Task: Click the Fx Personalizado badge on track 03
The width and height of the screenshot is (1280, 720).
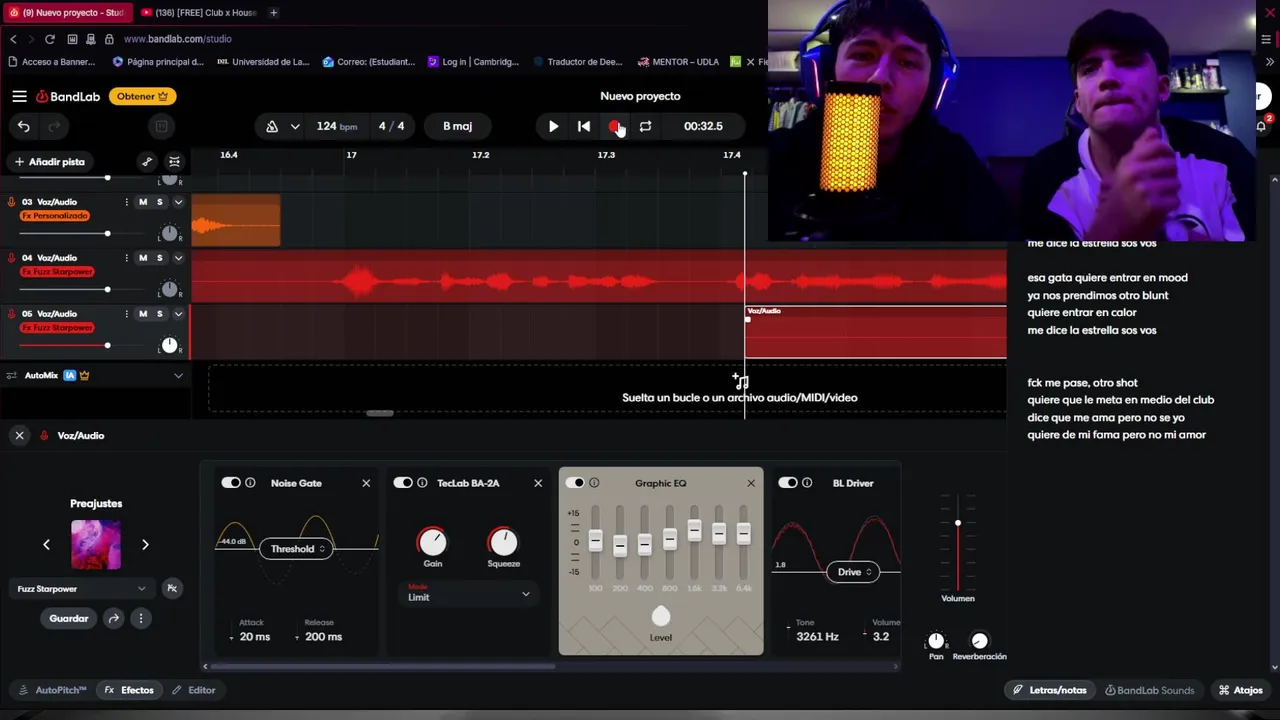Action: click(x=55, y=216)
